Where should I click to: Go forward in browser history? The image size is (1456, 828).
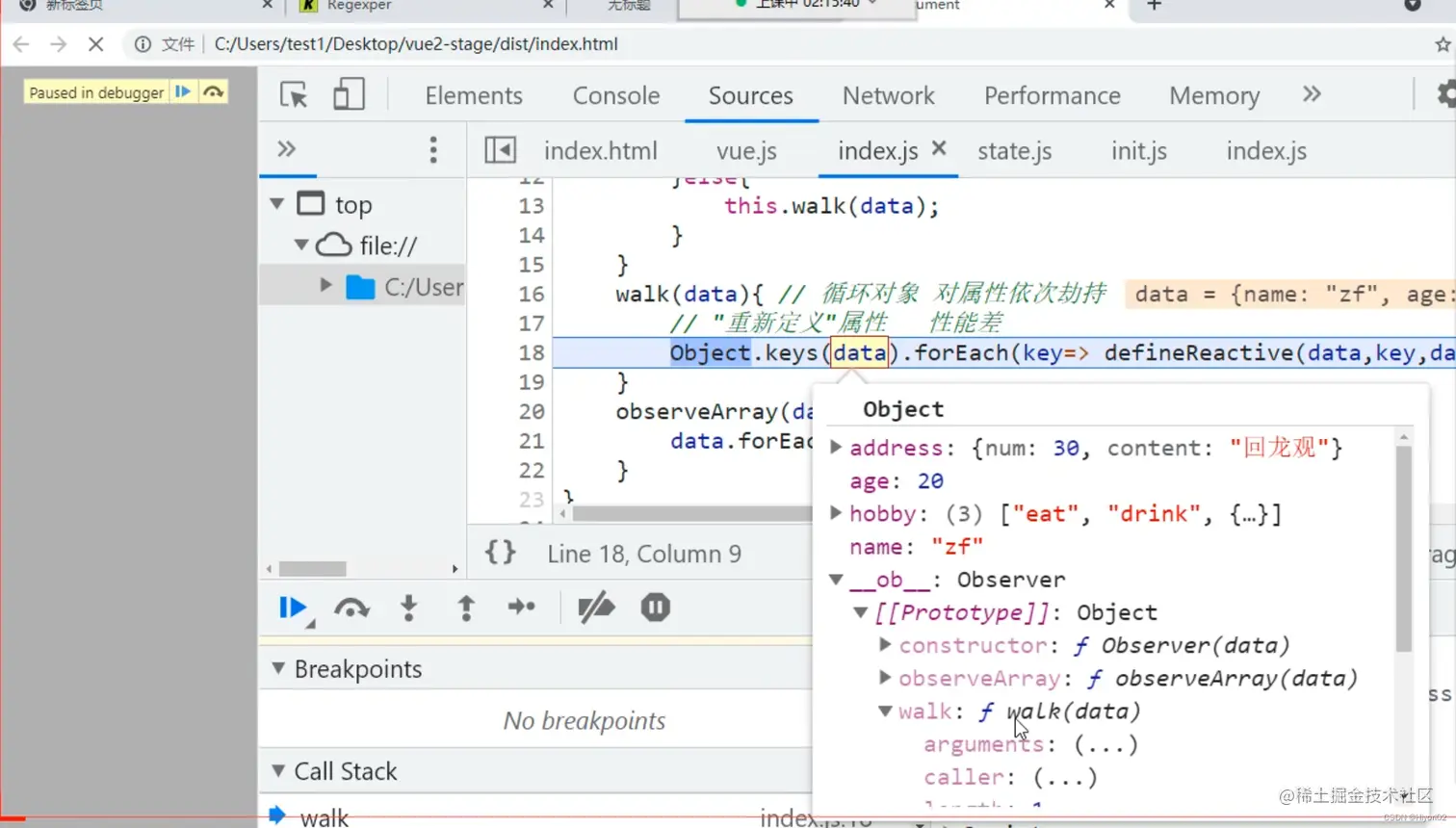[x=59, y=44]
